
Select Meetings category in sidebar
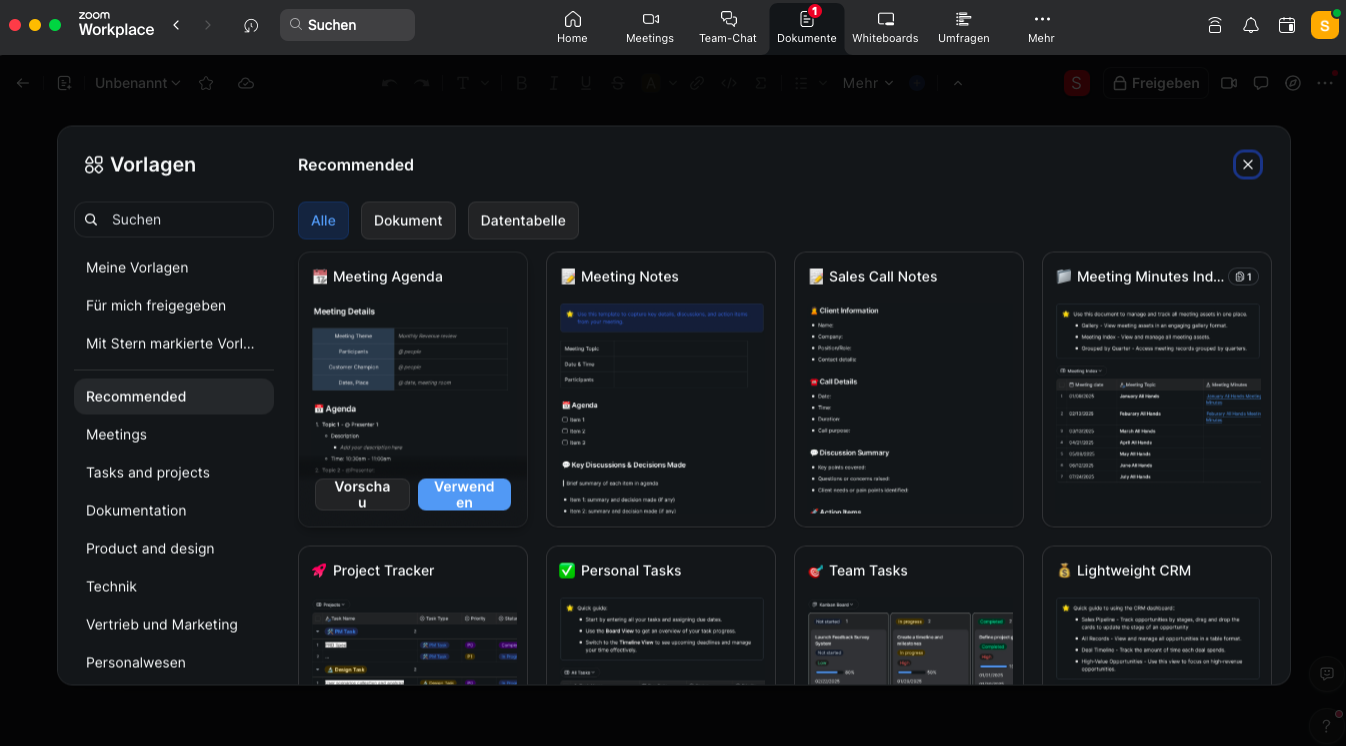point(116,435)
